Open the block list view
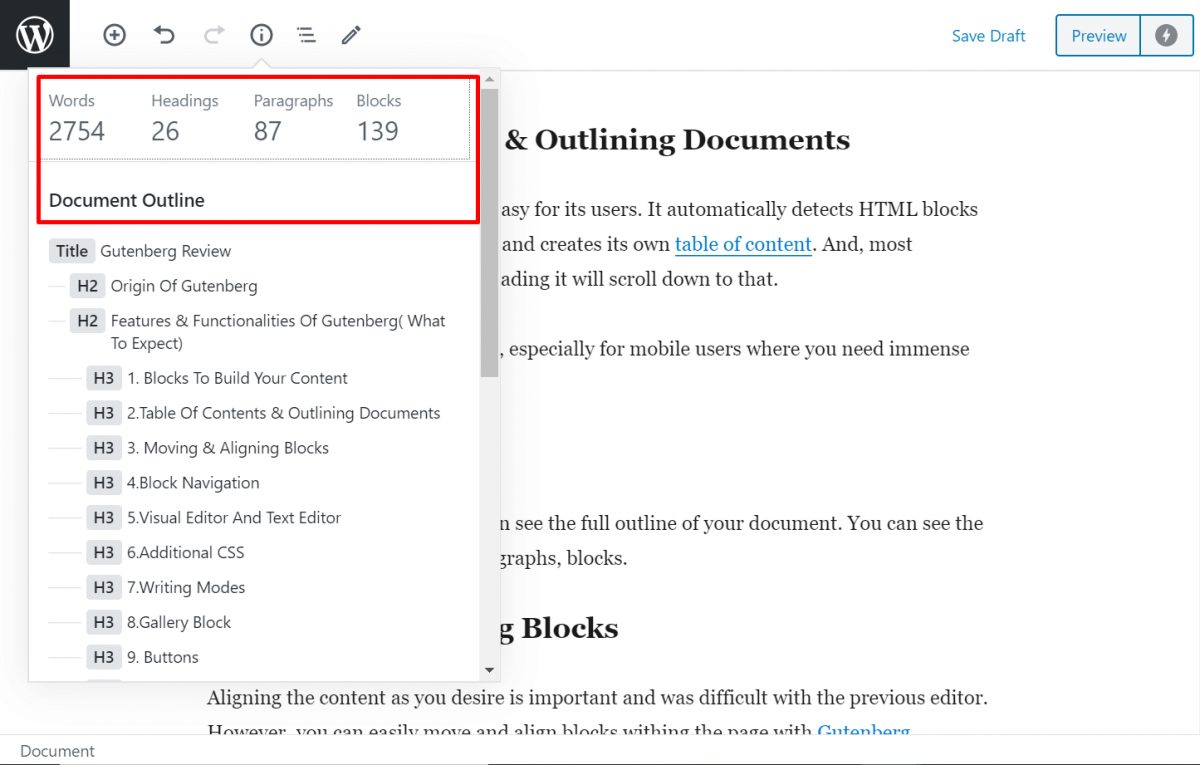The width and height of the screenshot is (1200, 765). coord(306,35)
